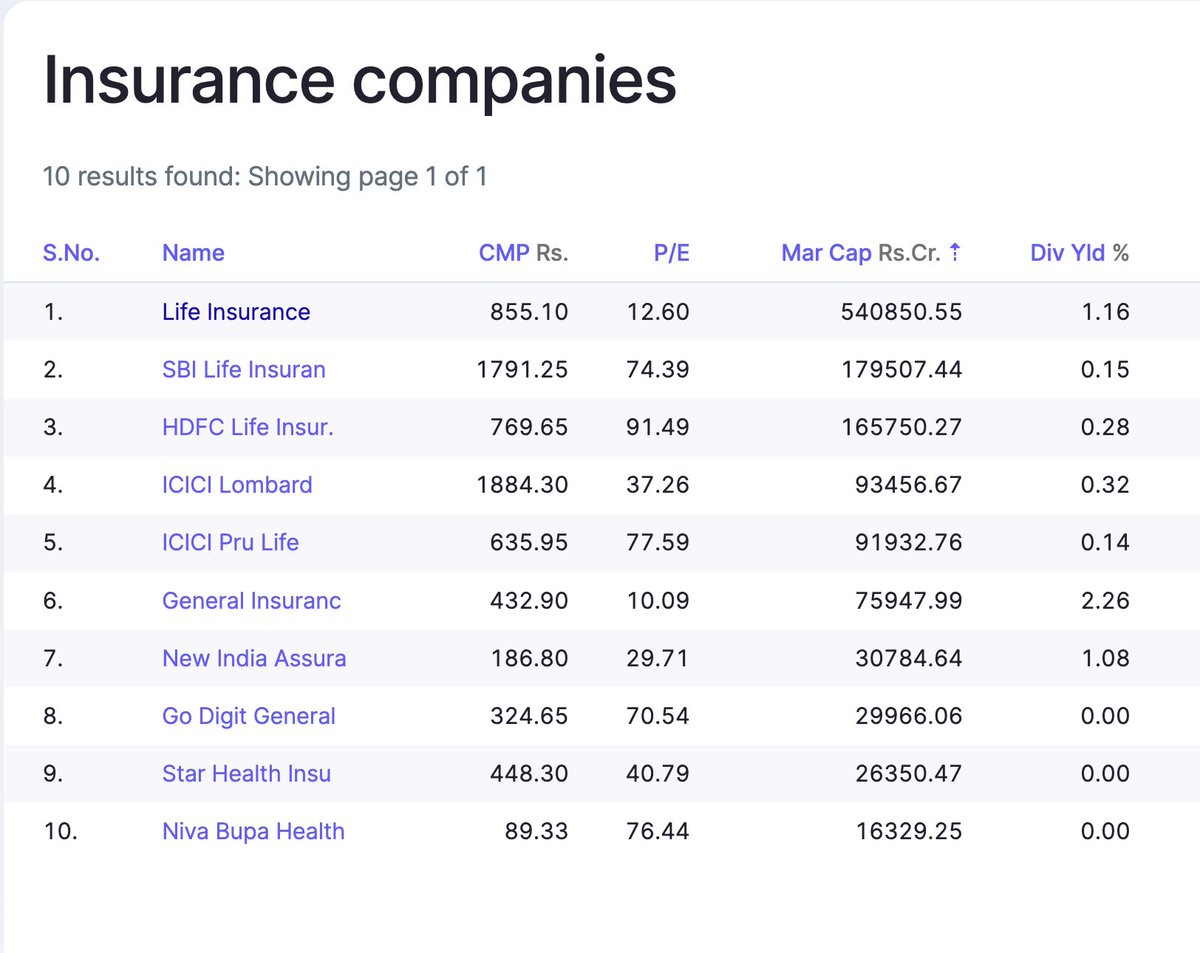
Task: Select P/E value 91.49
Action: click(x=658, y=428)
